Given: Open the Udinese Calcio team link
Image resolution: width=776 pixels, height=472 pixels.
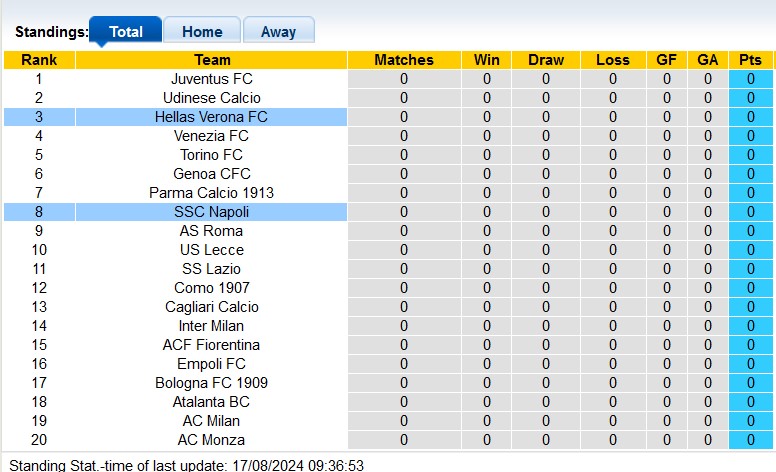Looking at the screenshot, I should pyautogui.click(x=211, y=98).
